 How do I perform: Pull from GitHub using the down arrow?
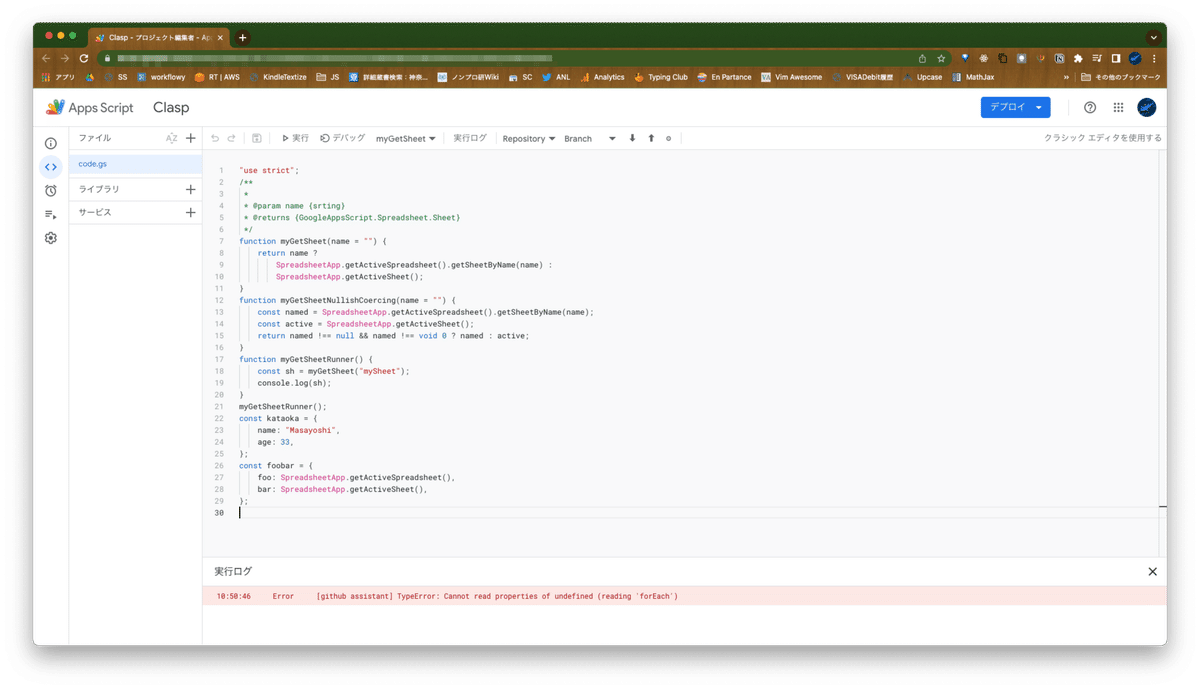coord(632,138)
